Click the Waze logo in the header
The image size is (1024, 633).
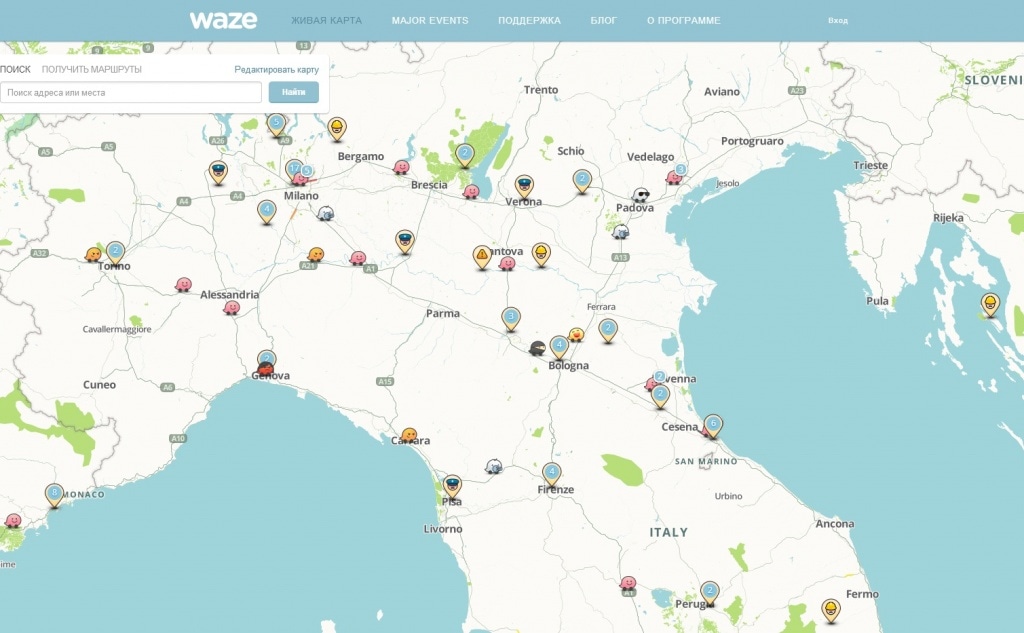pyautogui.click(x=222, y=18)
